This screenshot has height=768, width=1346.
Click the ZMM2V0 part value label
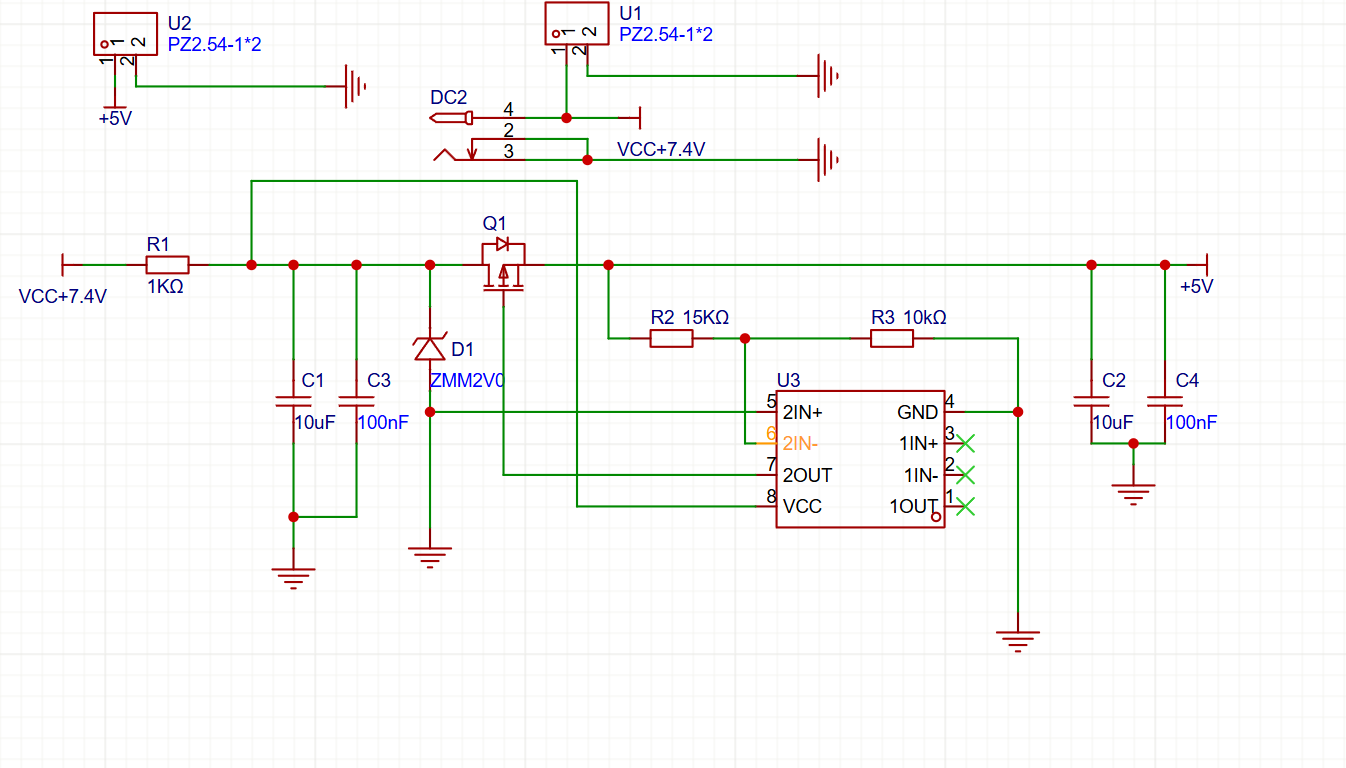[x=468, y=381]
